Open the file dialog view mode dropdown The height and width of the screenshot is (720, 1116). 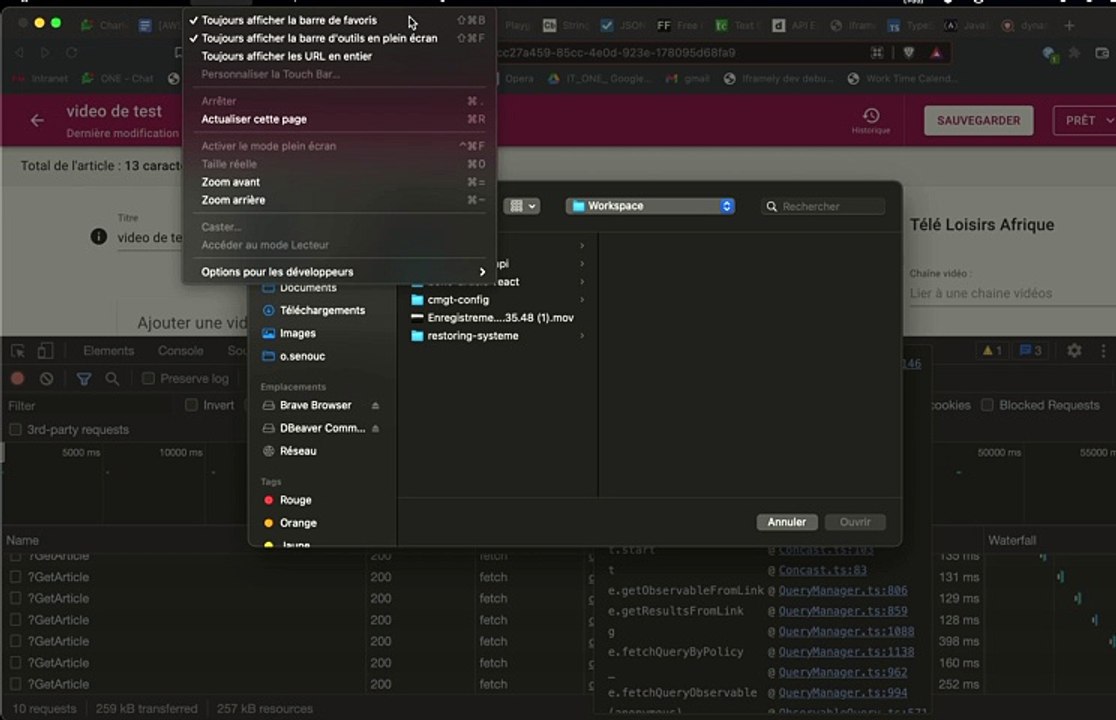click(522, 206)
